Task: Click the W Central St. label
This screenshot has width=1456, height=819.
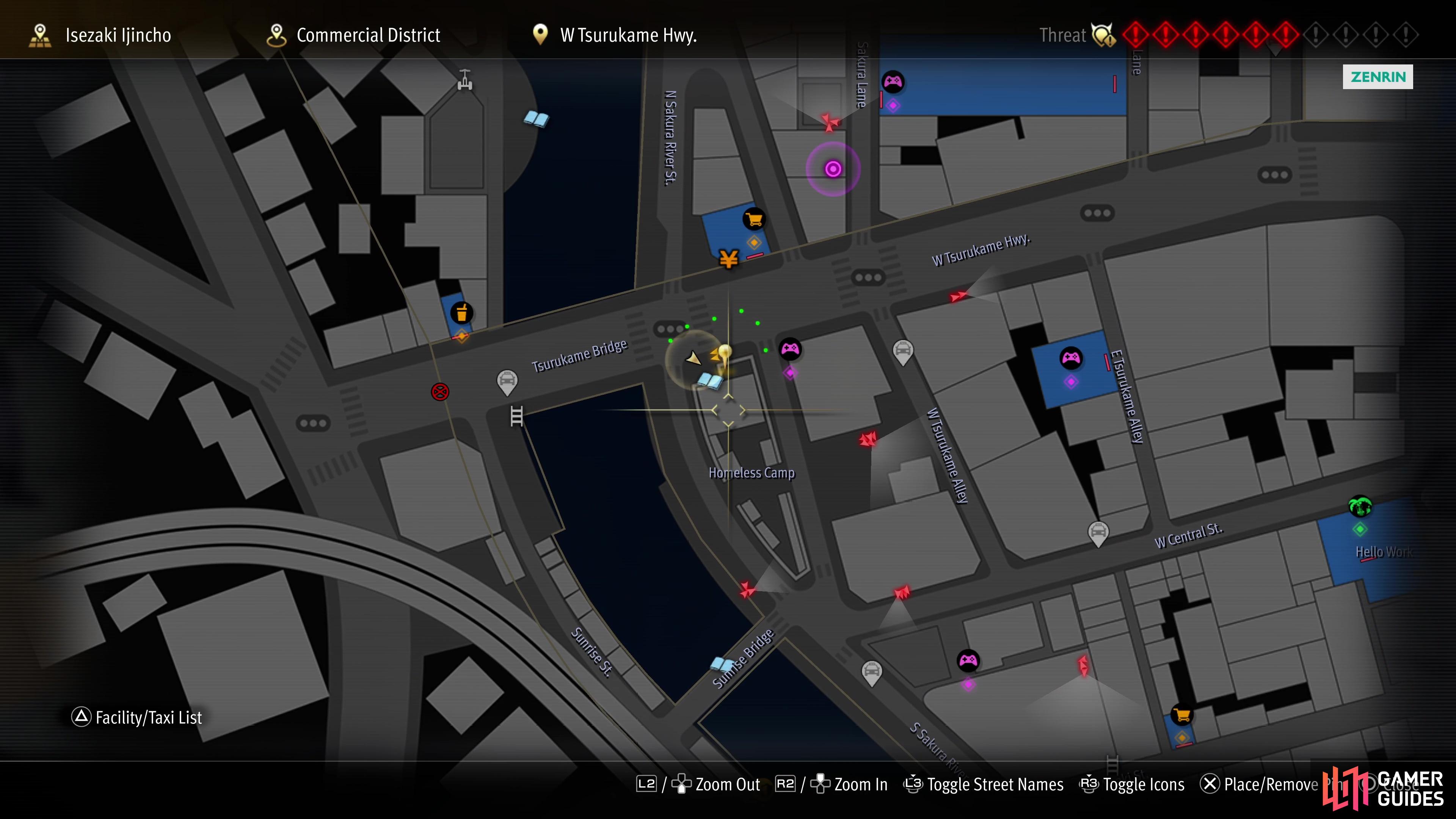Action: click(x=1189, y=536)
